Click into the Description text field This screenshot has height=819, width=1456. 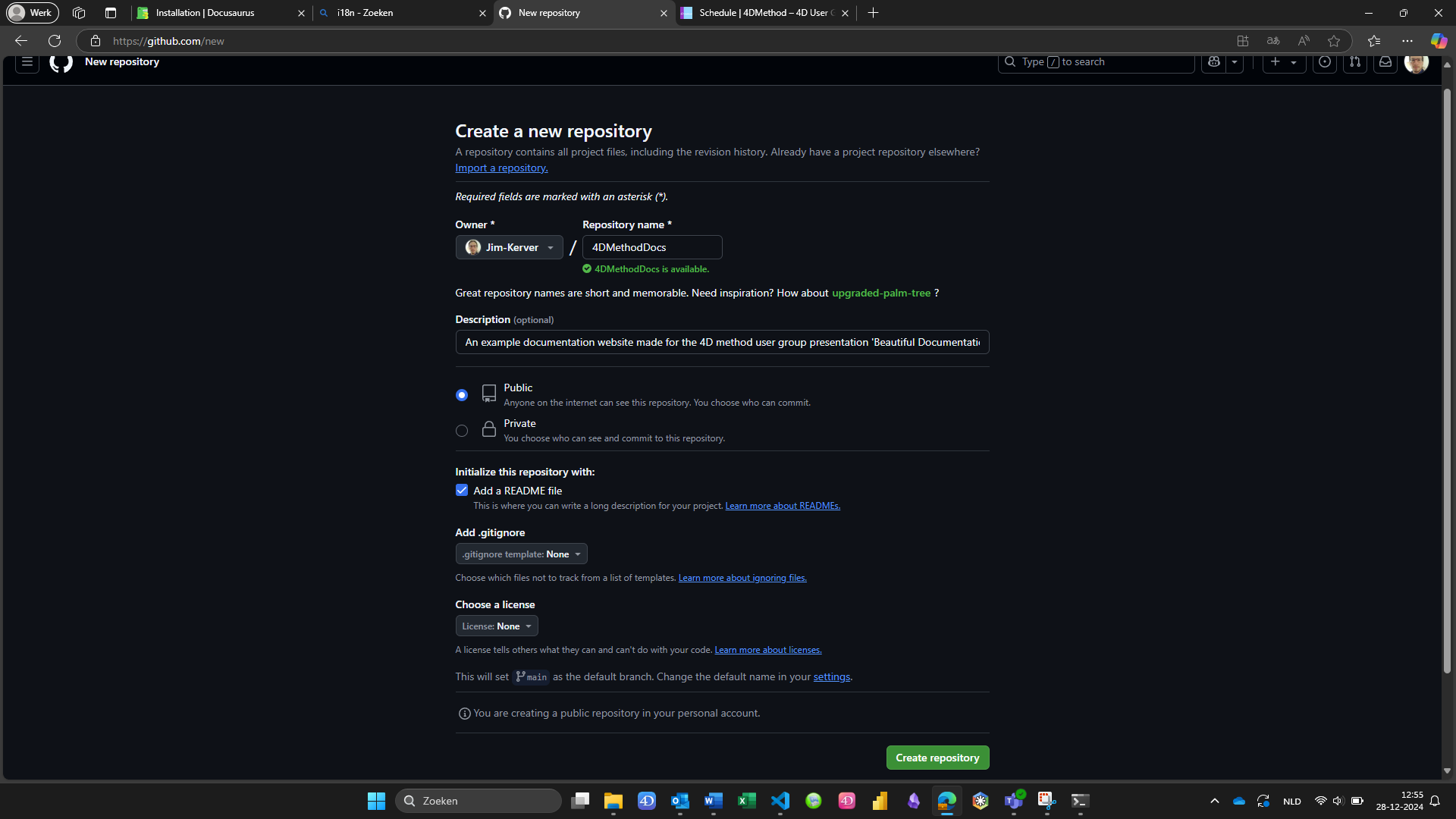click(721, 343)
